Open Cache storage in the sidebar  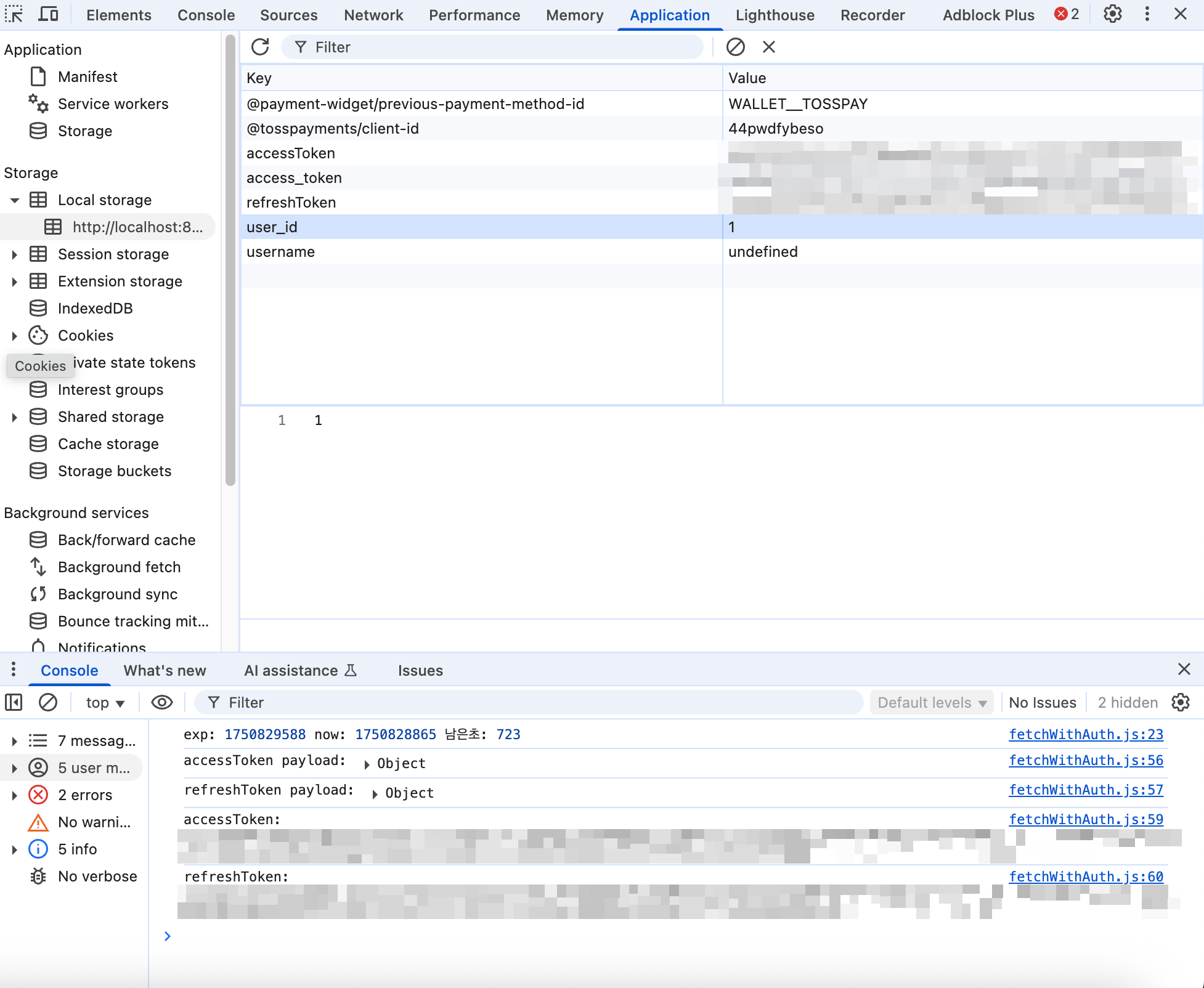108,443
